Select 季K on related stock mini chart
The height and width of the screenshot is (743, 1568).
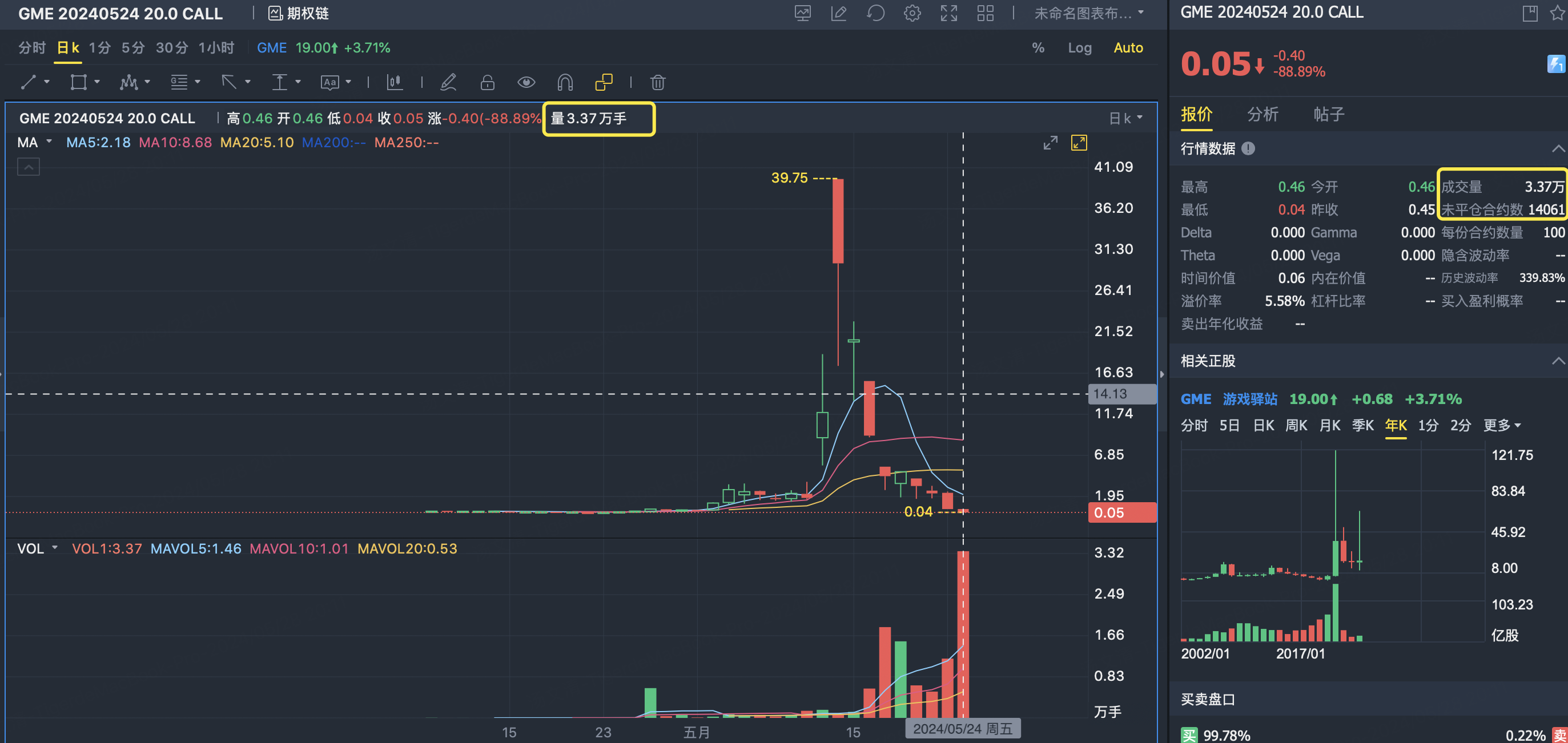point(1363,425)
